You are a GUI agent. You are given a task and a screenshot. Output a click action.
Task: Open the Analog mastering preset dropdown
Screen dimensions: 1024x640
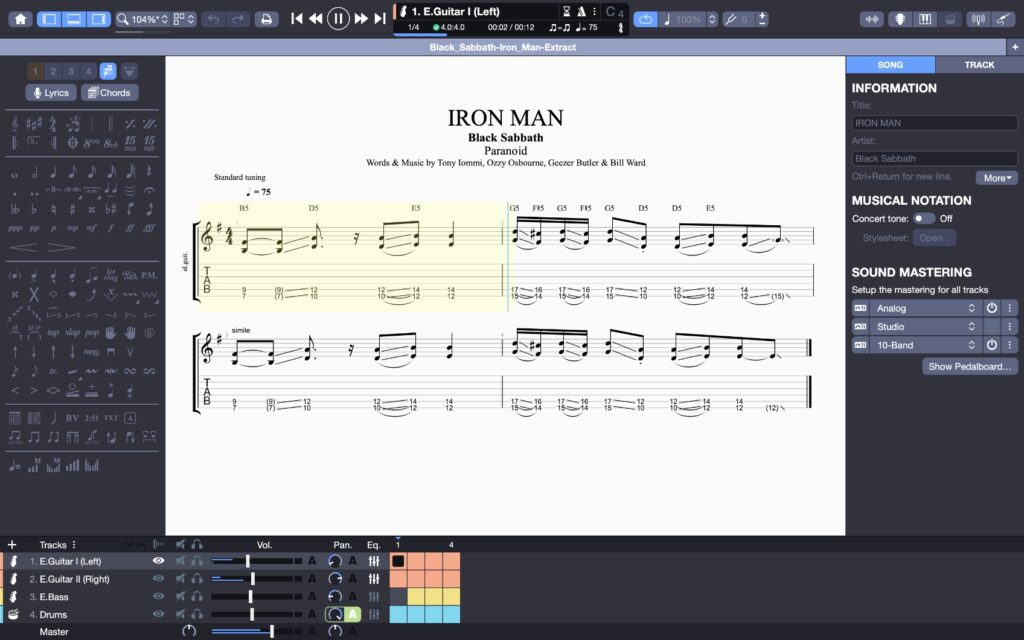(x=925, y=308)
